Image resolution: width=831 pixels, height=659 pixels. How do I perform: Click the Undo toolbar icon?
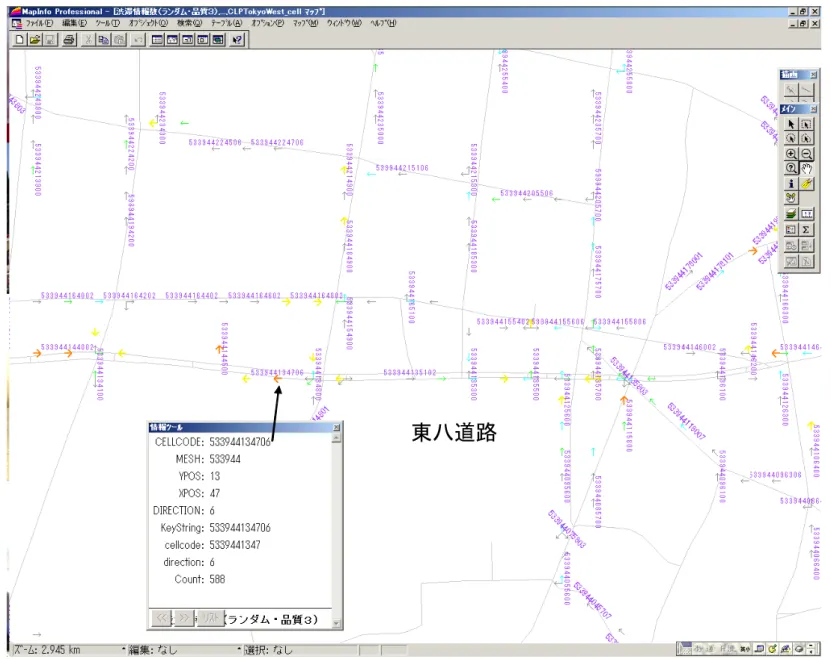pyautogui.click(x=138, y=39)
